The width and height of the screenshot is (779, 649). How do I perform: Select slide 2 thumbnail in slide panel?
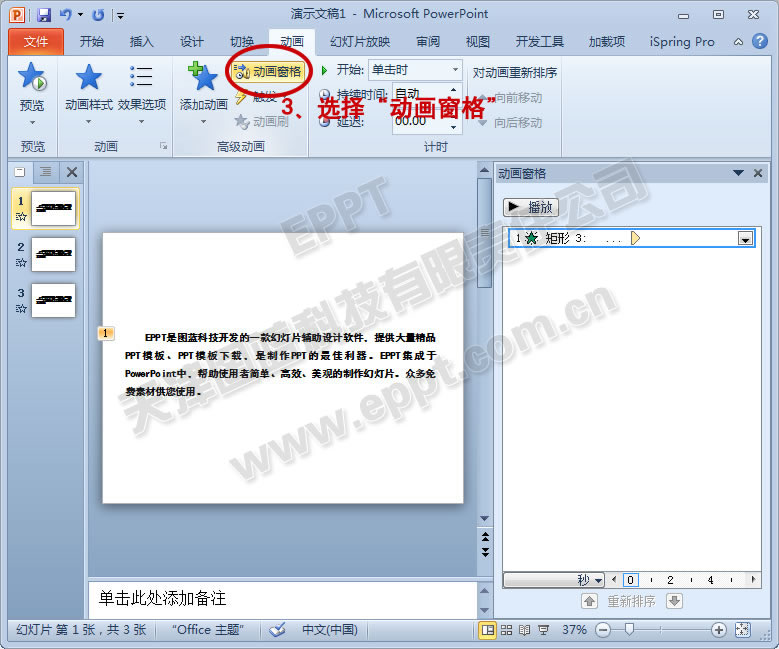click(x=53, y=254)
